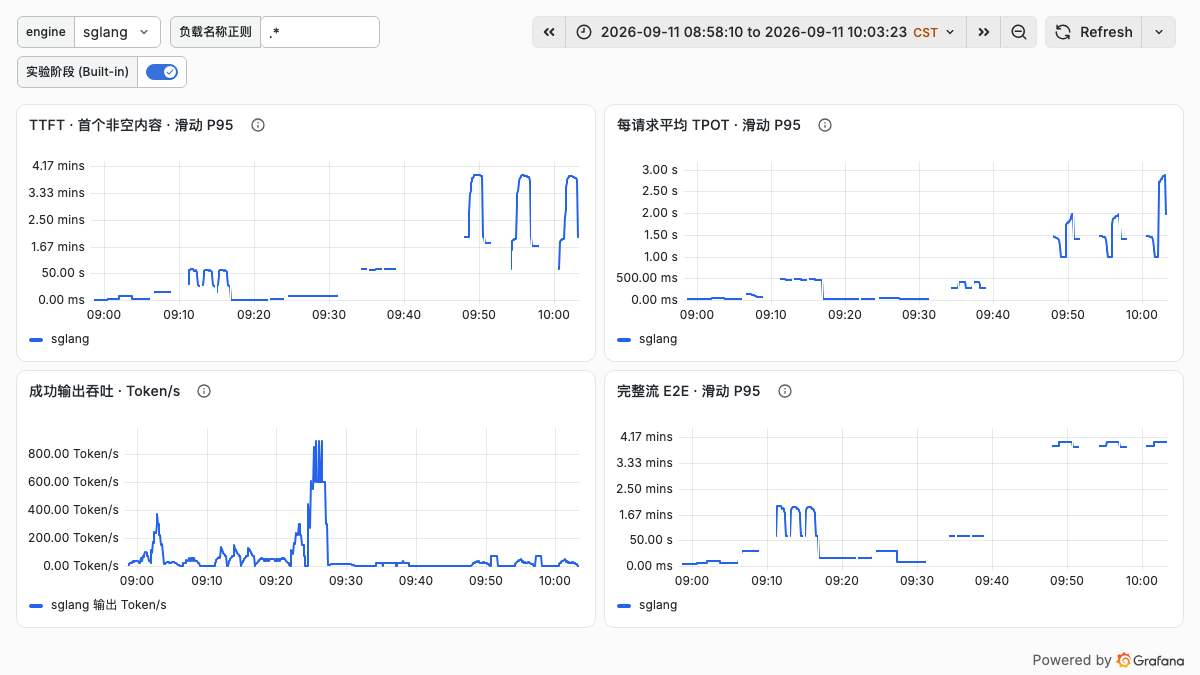1200x675 pixels.
Task: Click 500.00 ms axis label in TPOT panel
Action: pos(647,277)
